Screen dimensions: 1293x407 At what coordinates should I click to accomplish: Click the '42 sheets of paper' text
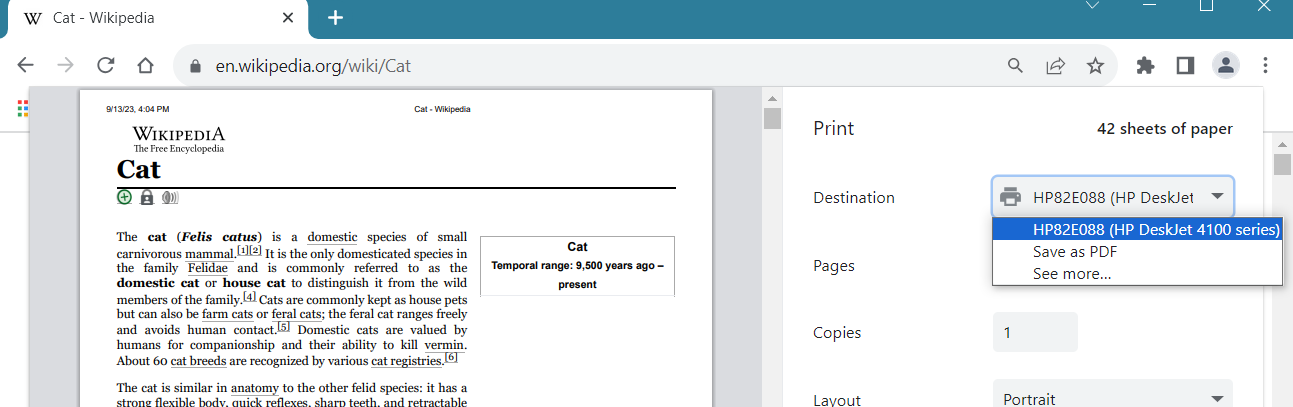tap(1165, 128)
